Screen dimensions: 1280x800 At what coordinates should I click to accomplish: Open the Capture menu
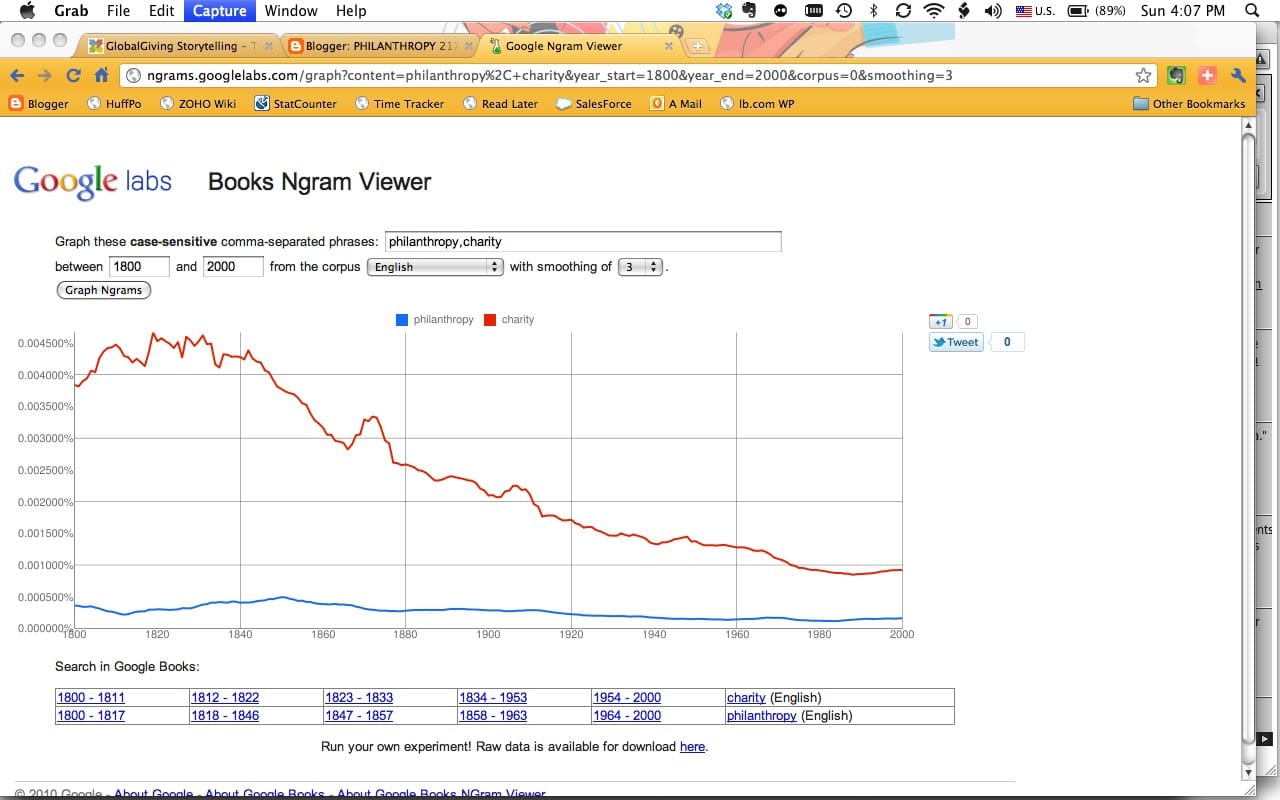coord(219,11)
